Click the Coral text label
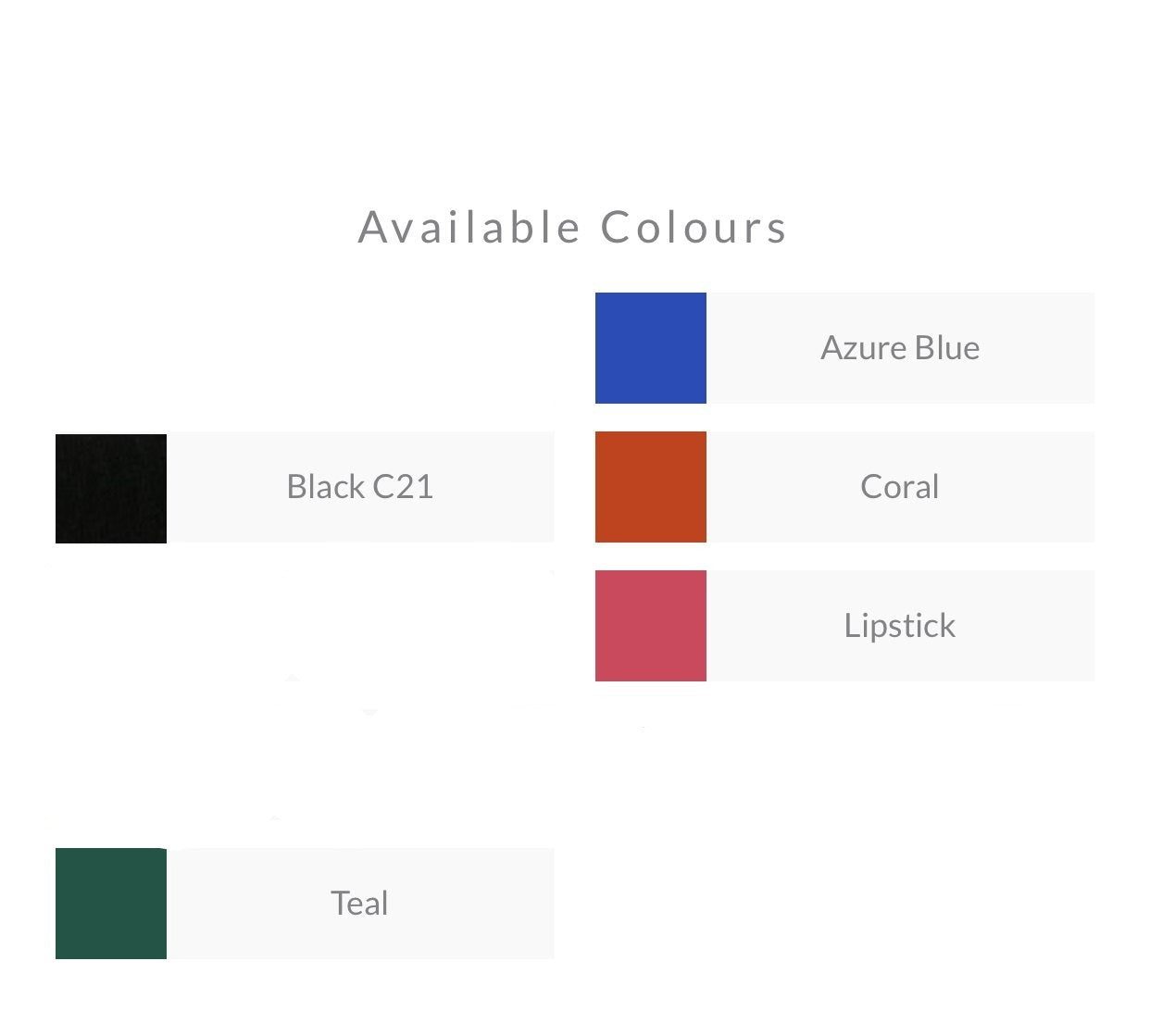The height and width of the screenshot is (1036, 1150). pos(900,487)
